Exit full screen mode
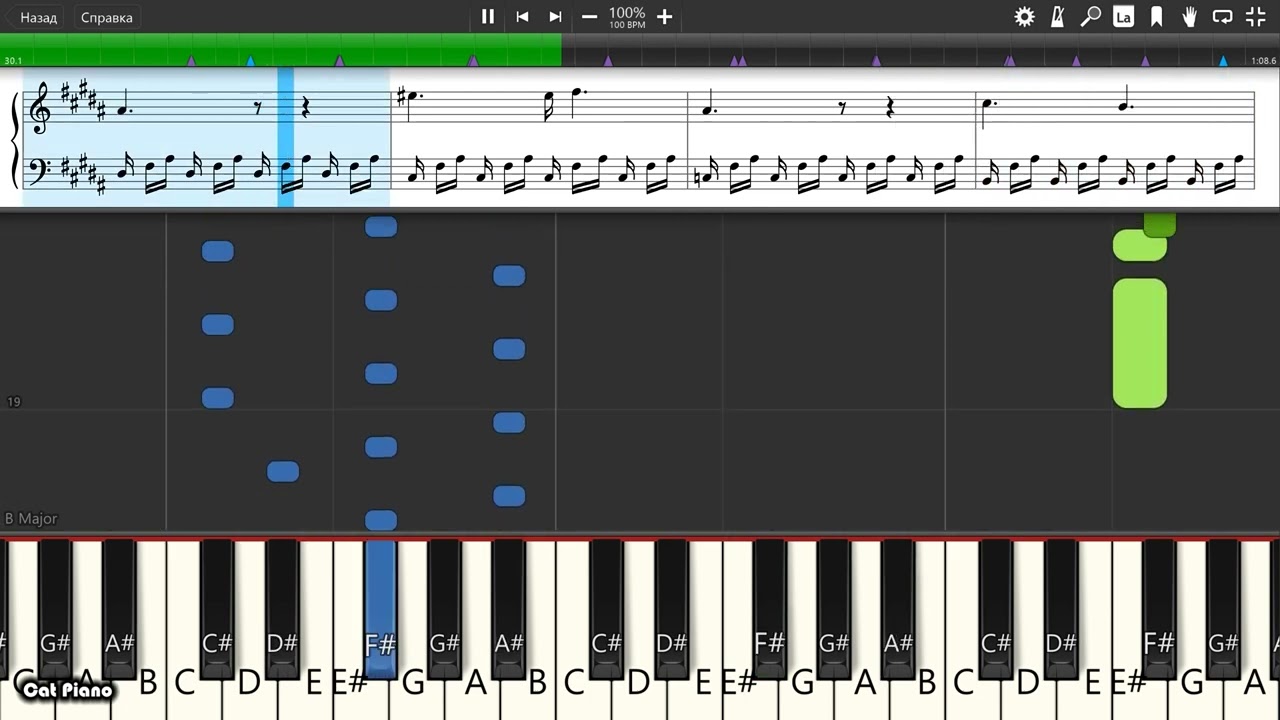This screenshot has width=1280, height=720. 1256,17
